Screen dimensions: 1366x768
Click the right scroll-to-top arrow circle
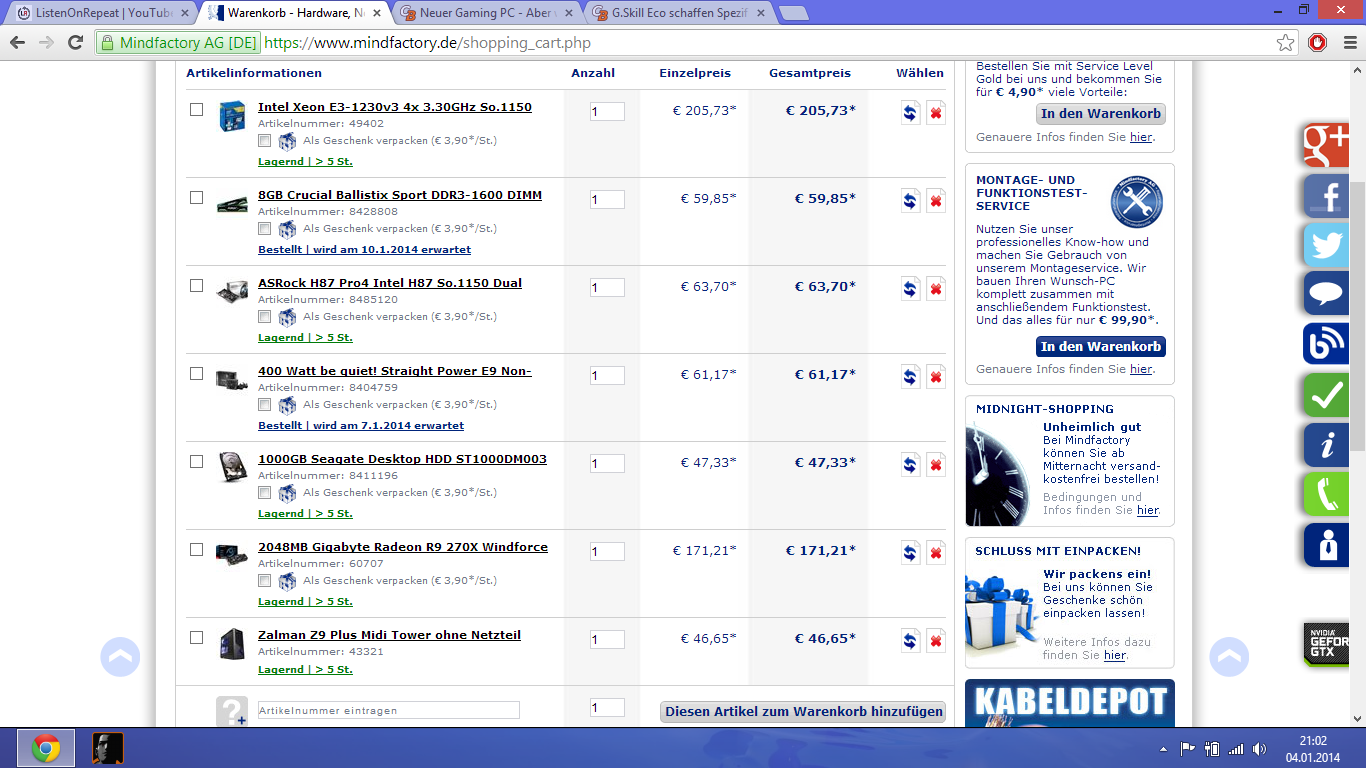1229,657
